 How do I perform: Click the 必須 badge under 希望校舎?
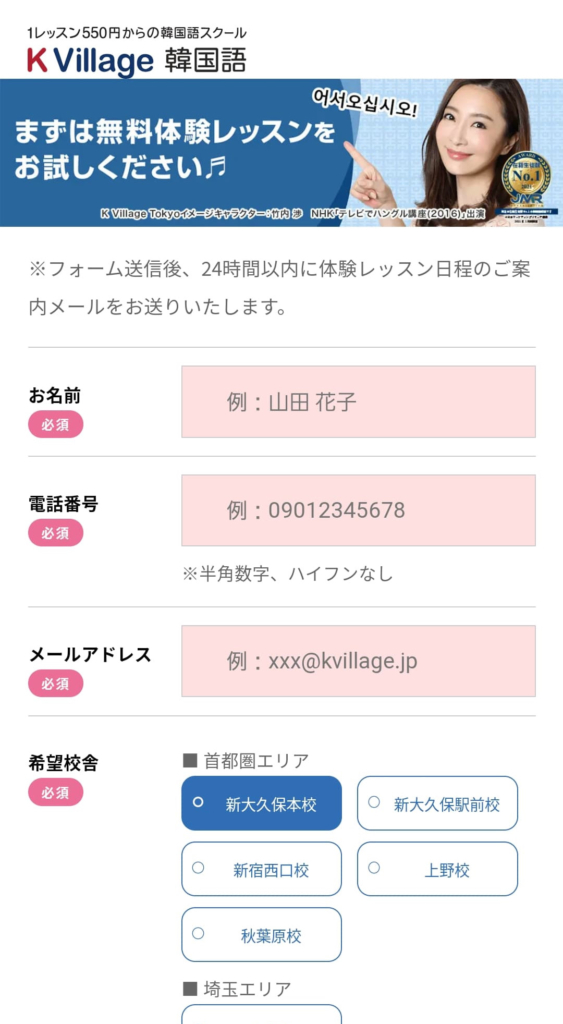(56, 792)
